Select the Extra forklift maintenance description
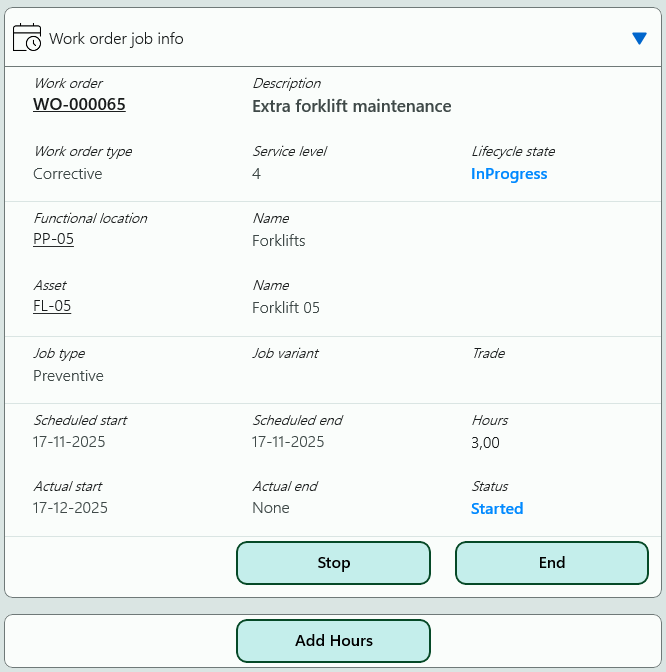Screen dimensions: 666x672 coord(351,106)
